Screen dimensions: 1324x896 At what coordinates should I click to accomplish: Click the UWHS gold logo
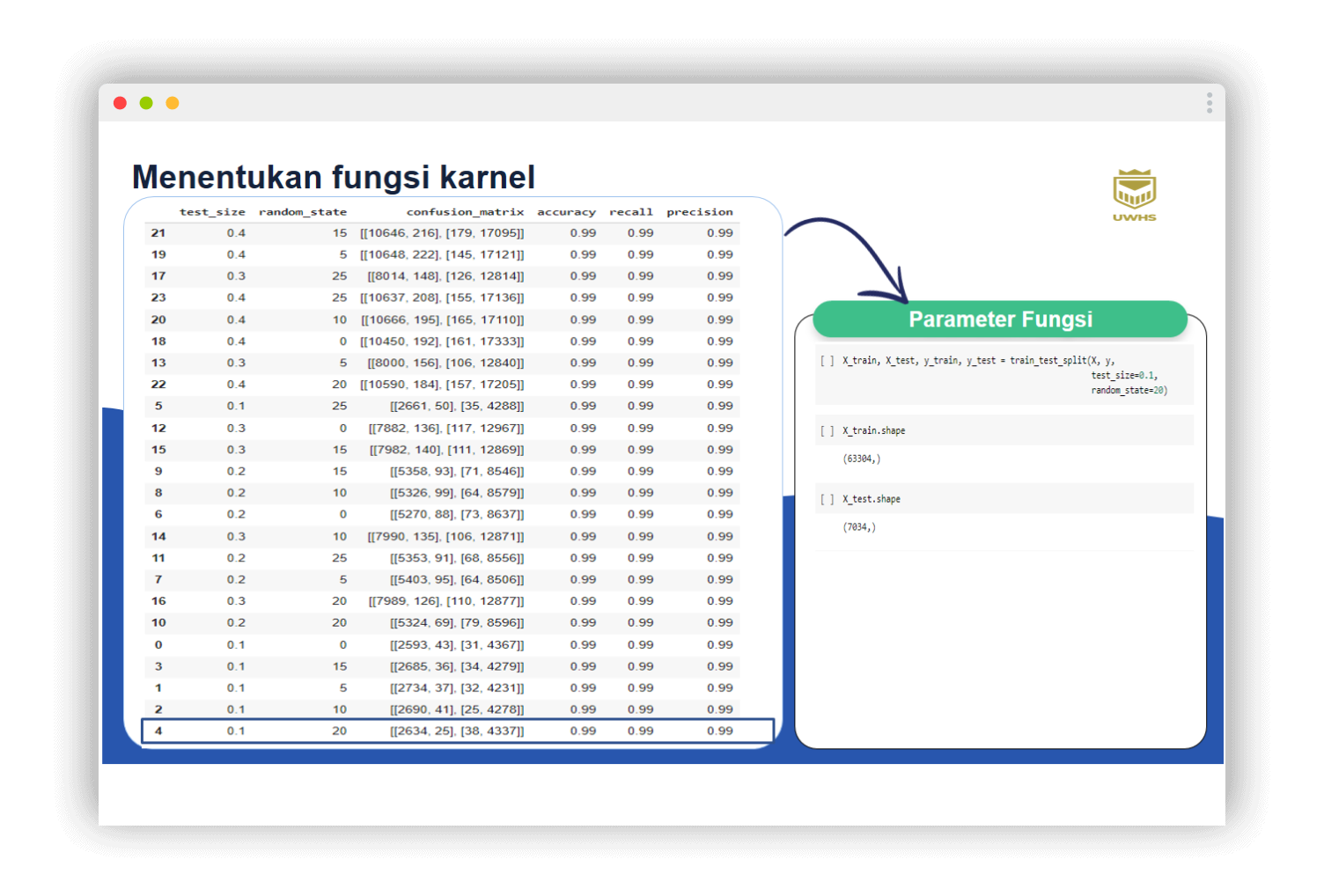[1135, 195]
